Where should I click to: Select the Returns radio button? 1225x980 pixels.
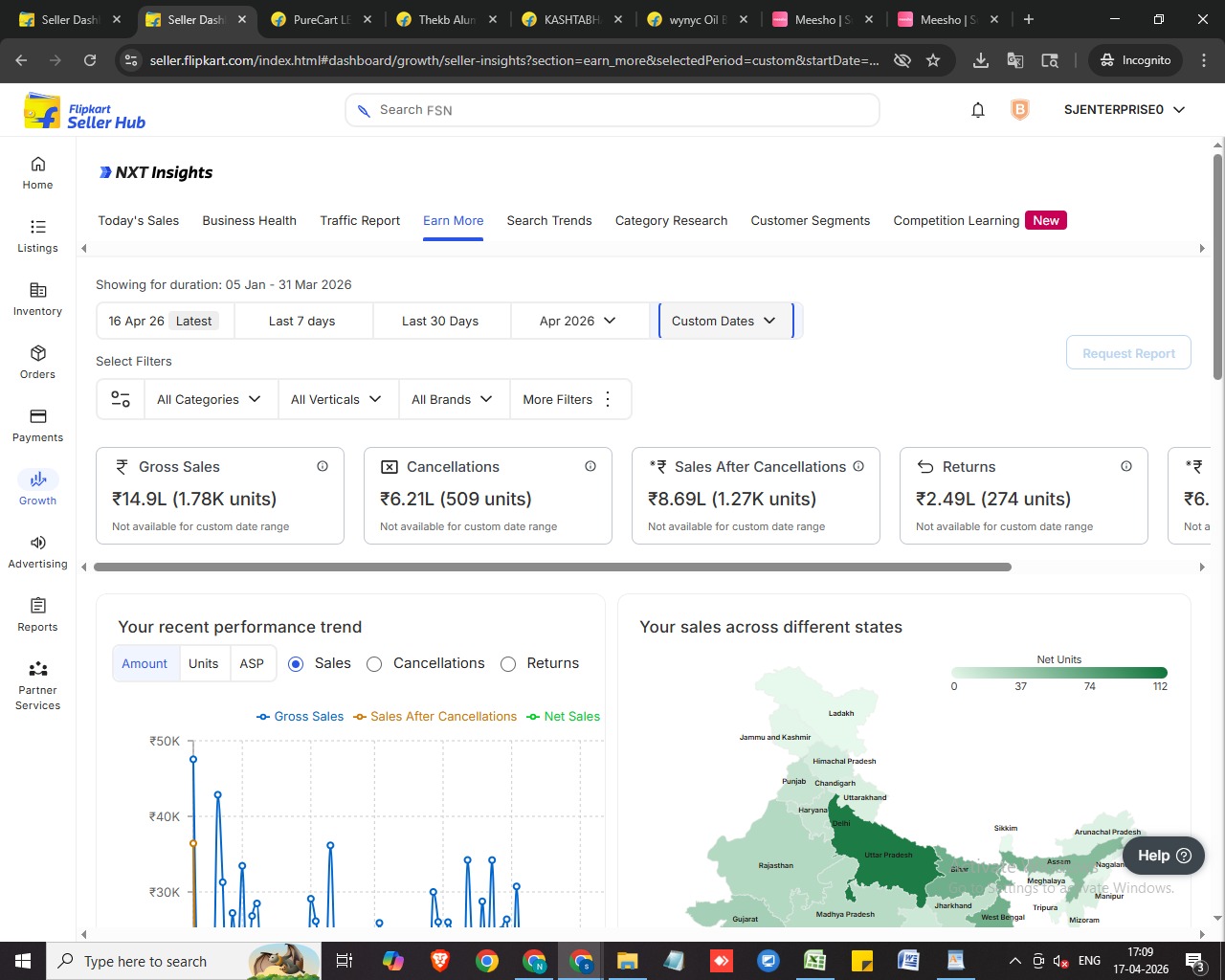click(x=508, y=664)
